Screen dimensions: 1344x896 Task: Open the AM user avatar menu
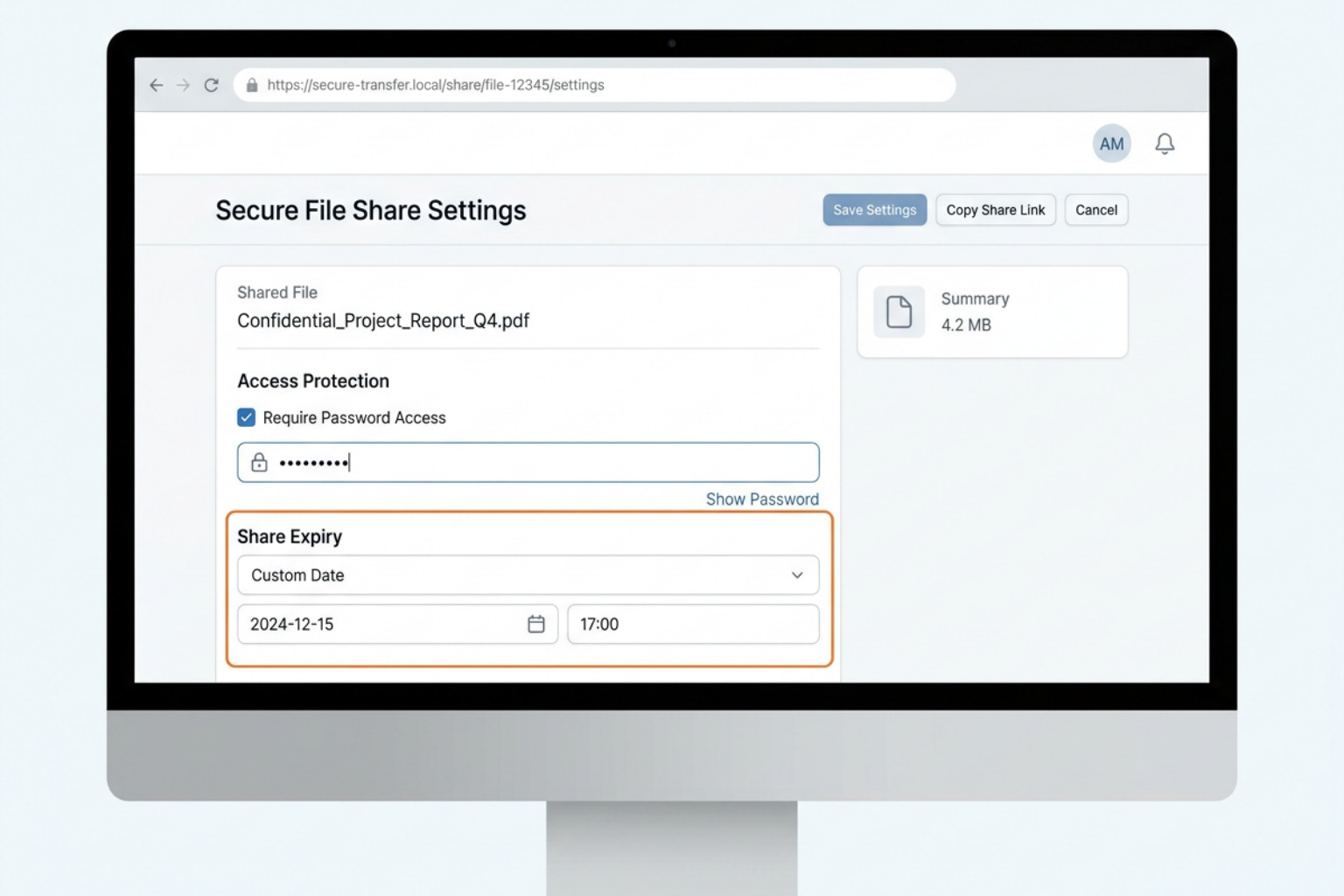(1111, 143)
